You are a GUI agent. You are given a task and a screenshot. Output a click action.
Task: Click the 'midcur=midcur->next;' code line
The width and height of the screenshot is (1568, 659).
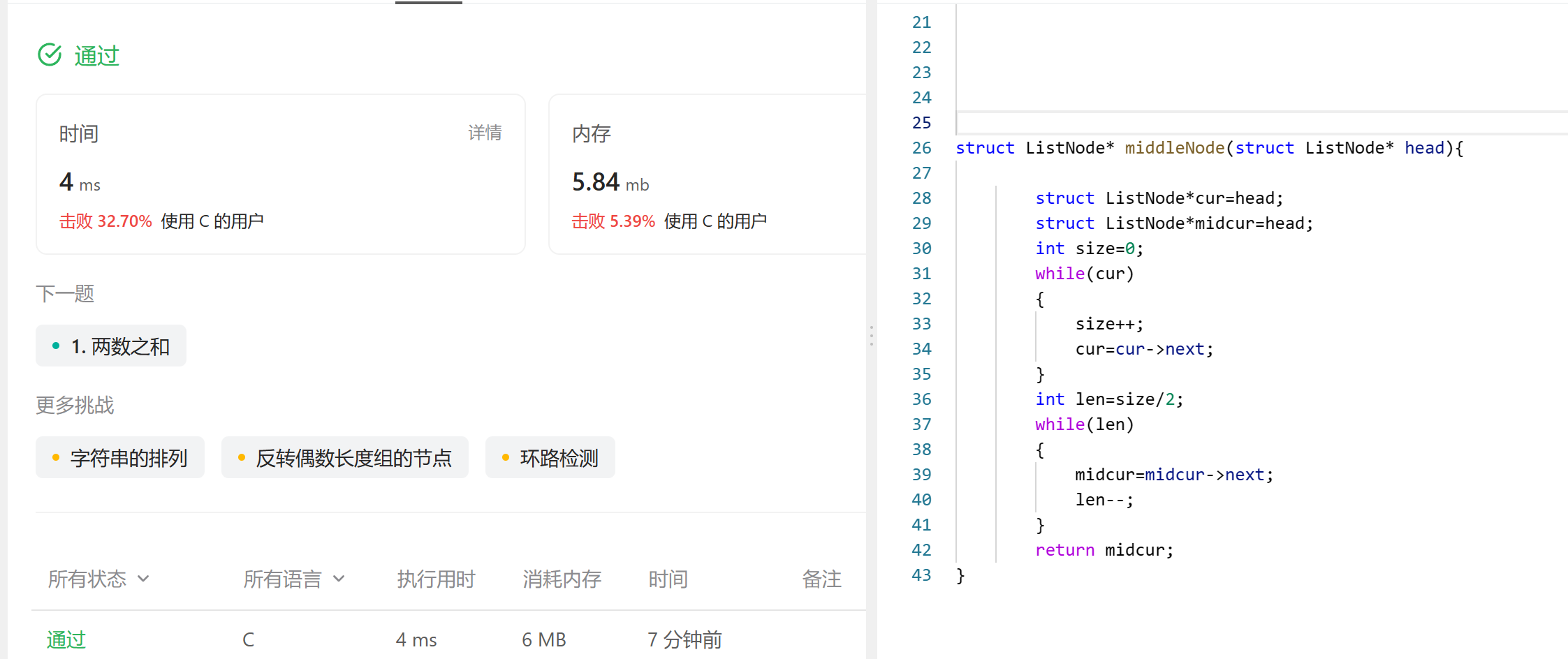[x=1174, y=475]
